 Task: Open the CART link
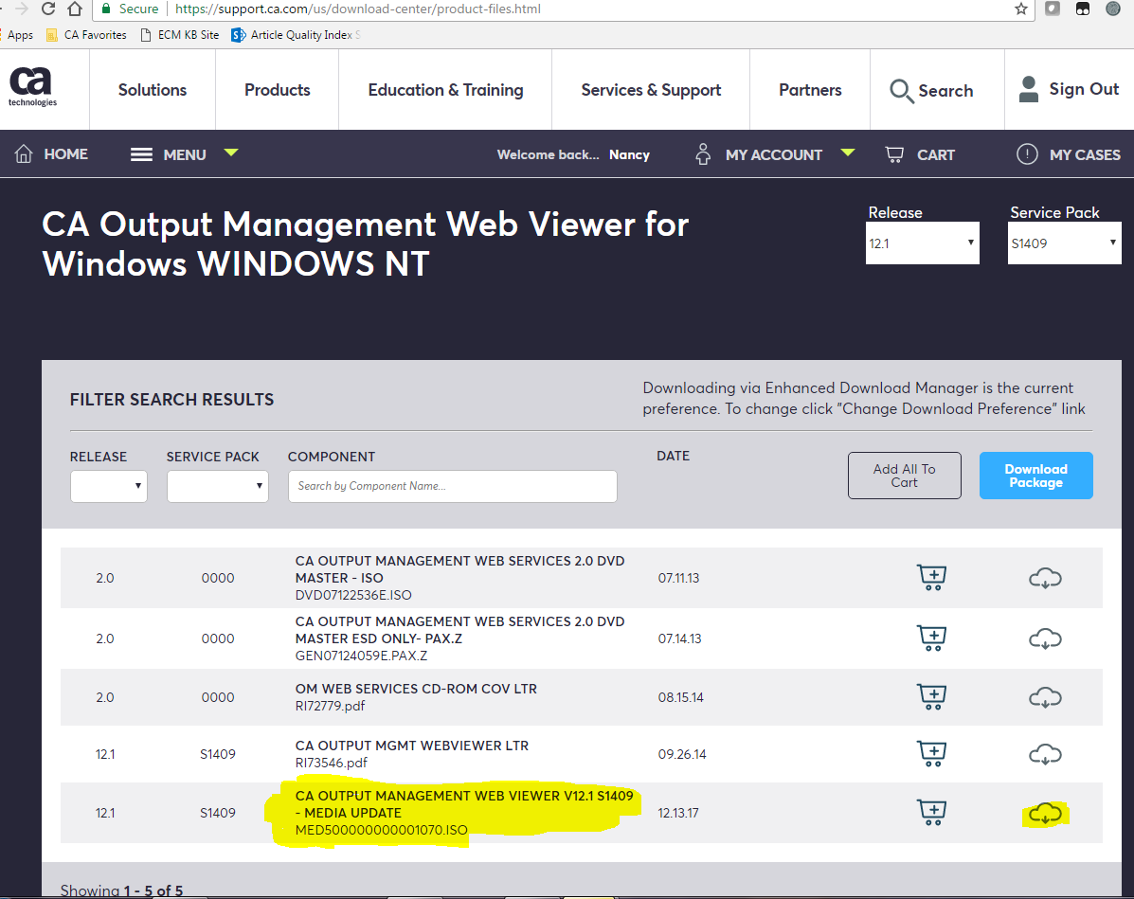[x=936, y=155]
